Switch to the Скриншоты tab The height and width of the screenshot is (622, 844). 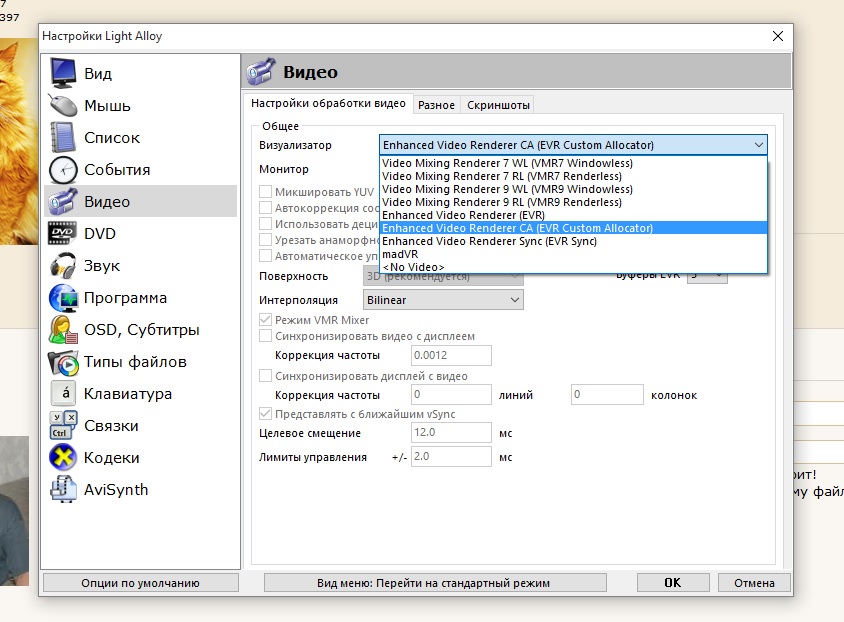[498, 105]
